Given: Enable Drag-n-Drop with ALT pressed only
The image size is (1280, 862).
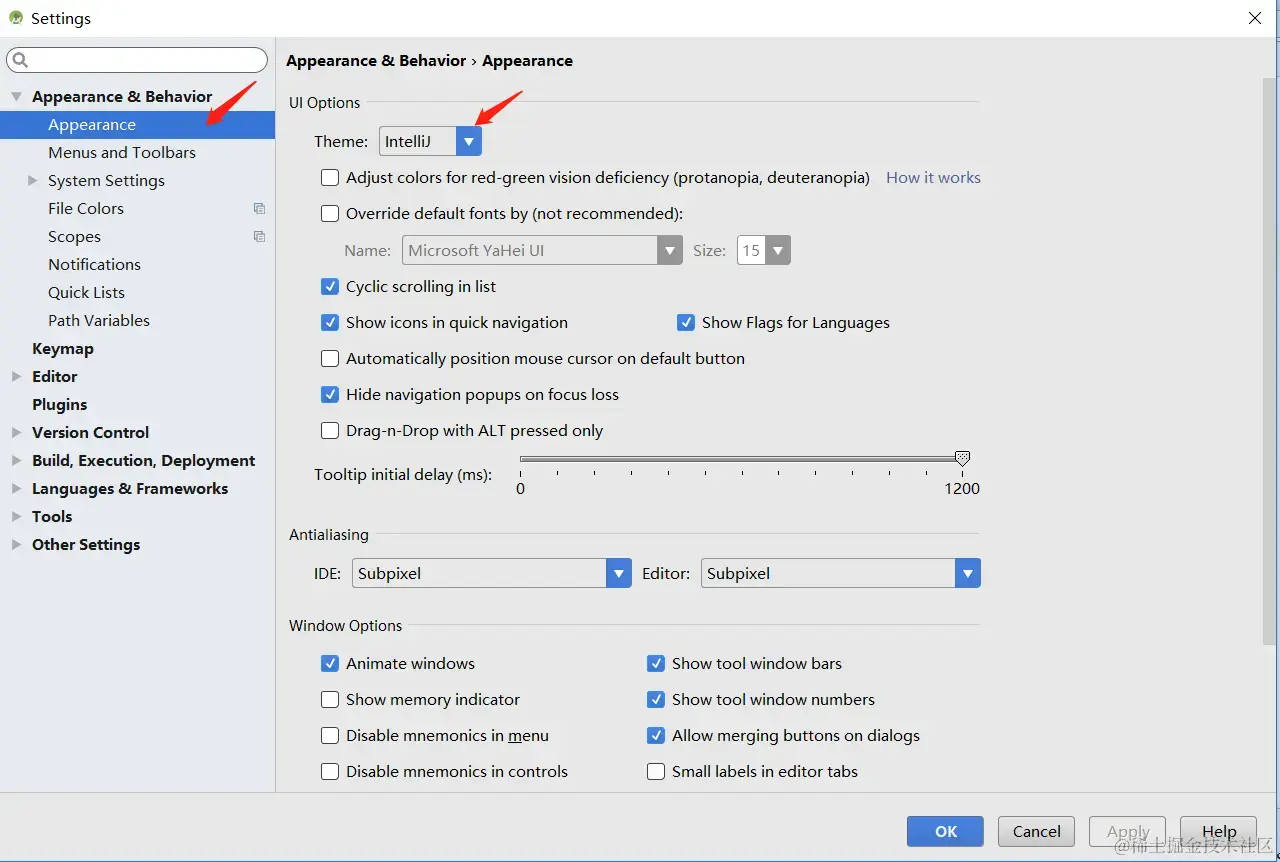Looking at the screenshot, I should pos(330,430).
